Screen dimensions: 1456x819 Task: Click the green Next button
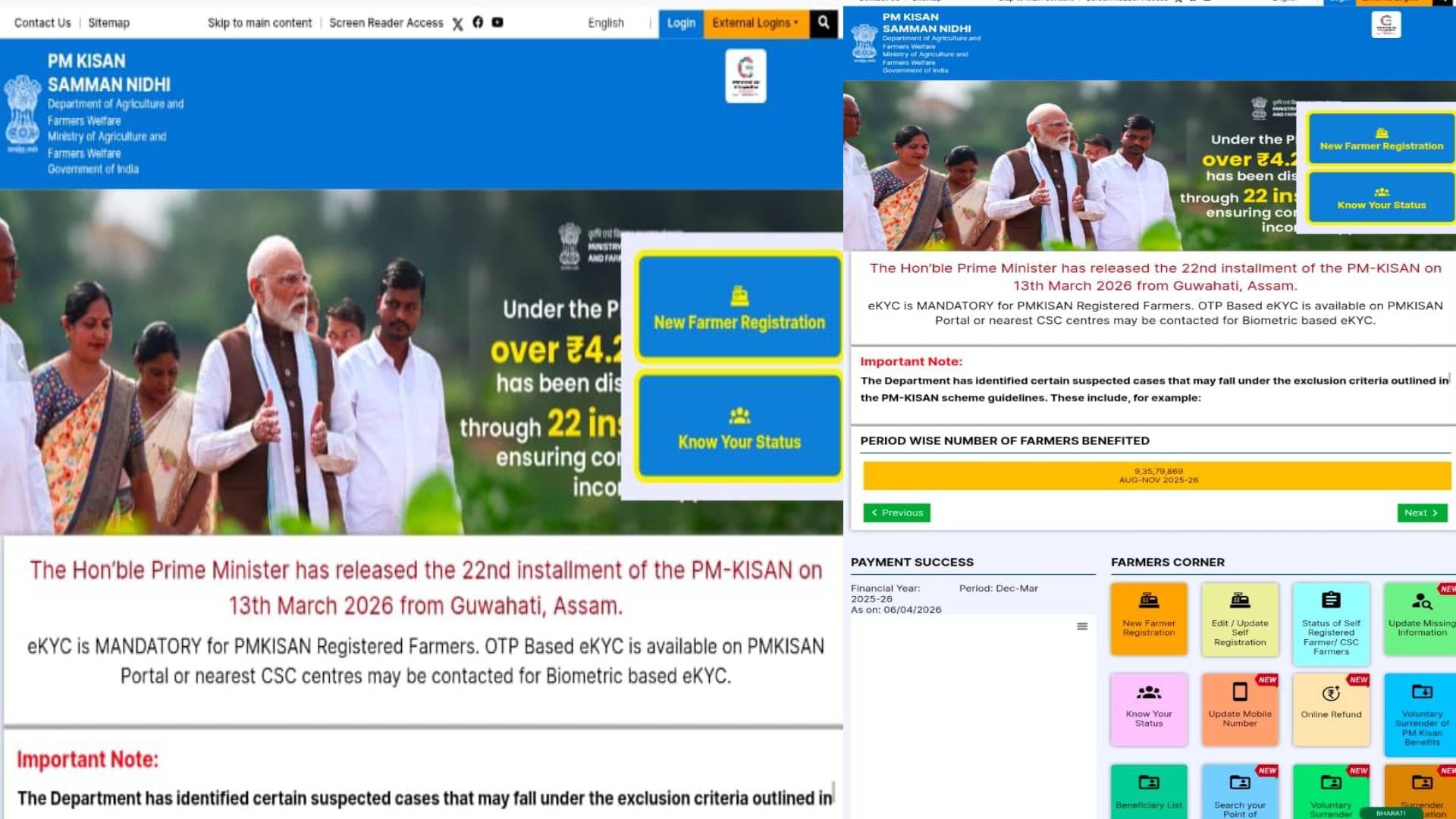click(1422, 513)
